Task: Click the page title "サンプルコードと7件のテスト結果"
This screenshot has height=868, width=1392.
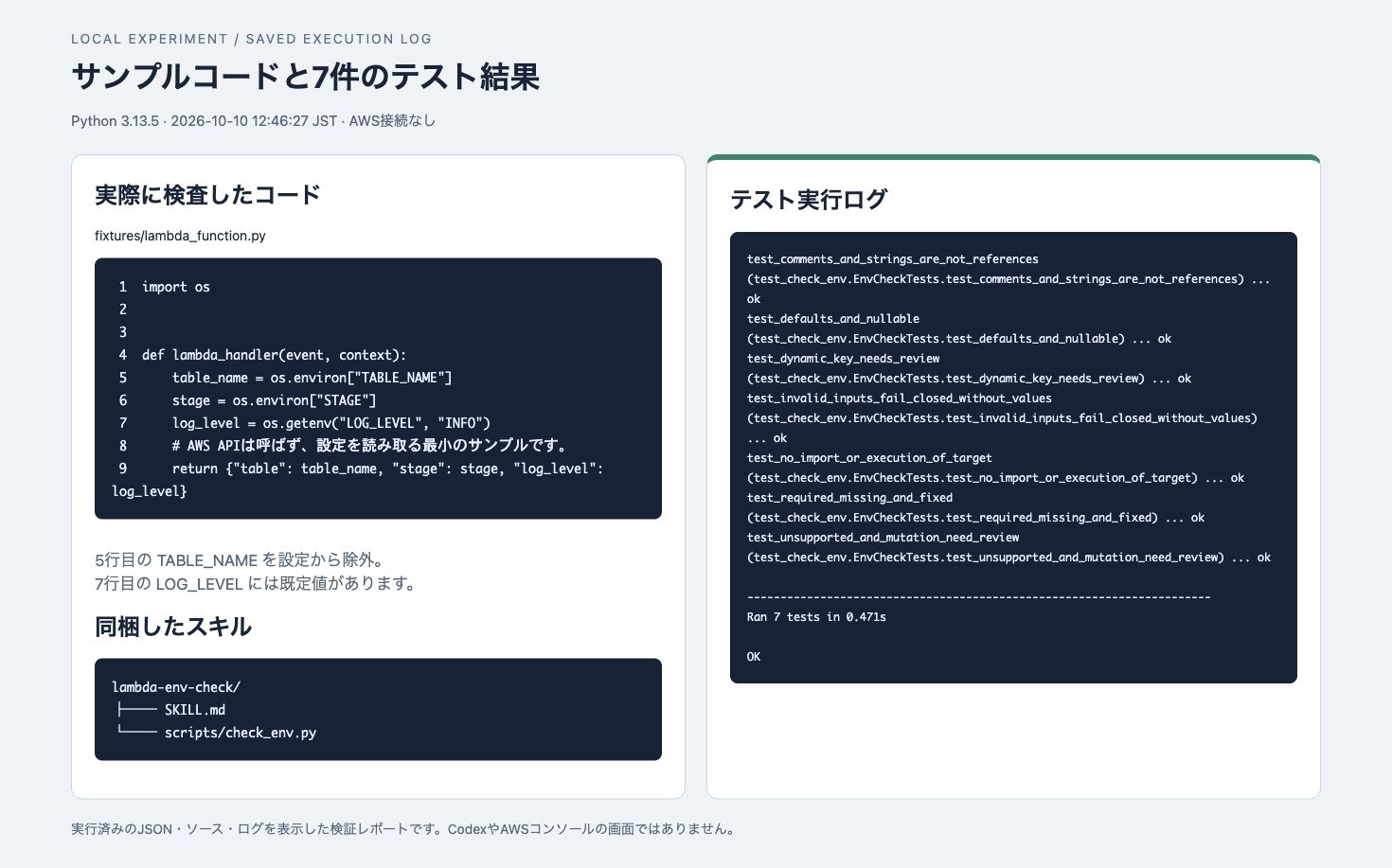Action: point(305,77)
